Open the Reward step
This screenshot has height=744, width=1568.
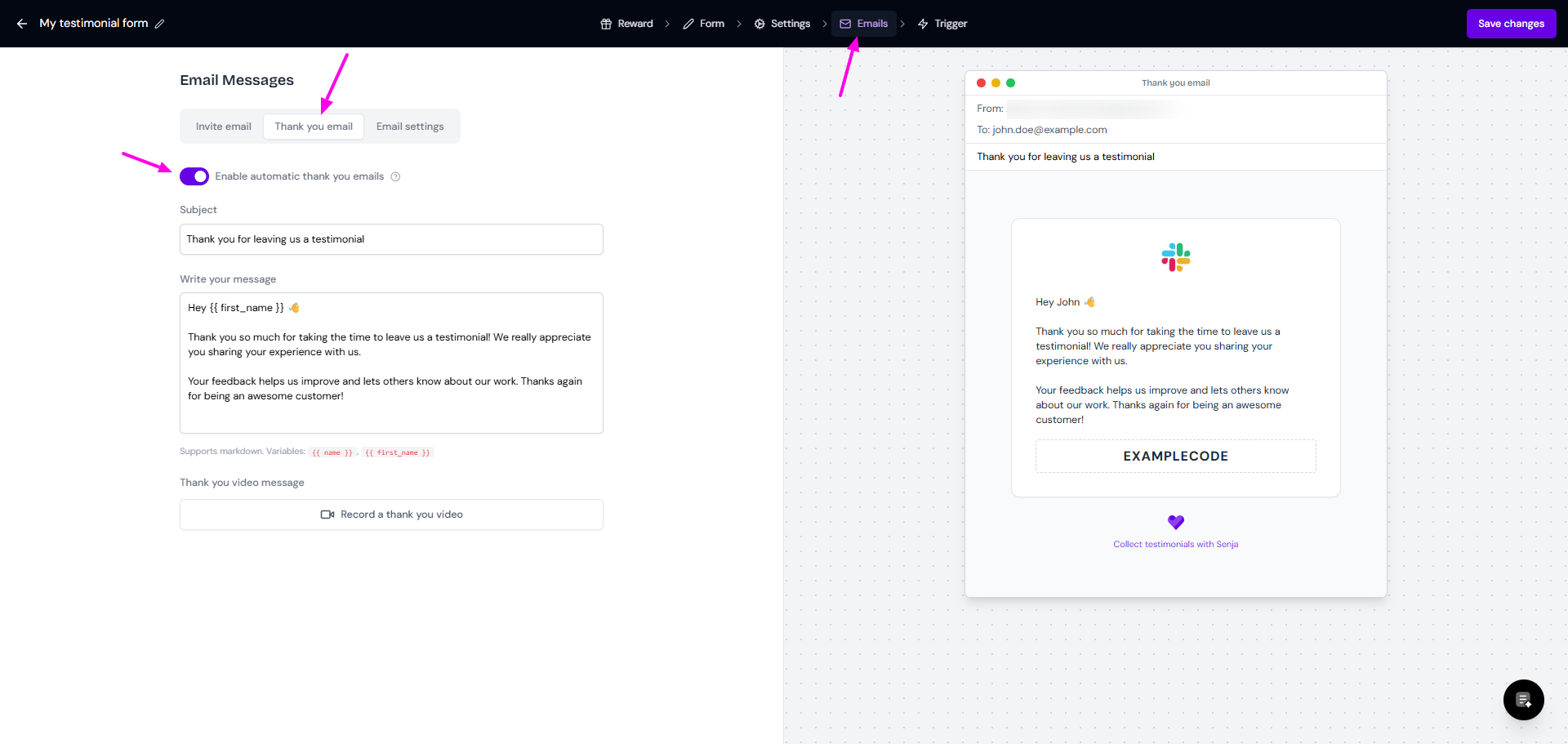coord(626,24)
